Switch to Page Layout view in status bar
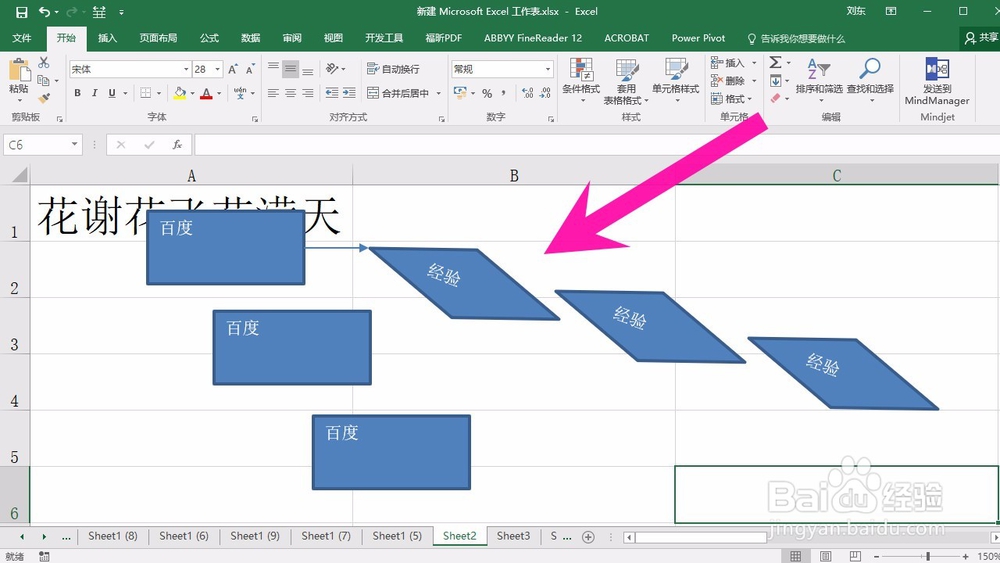Image resolution: width=1000 pixels, height=563 pixels. (x=825, y=557)
